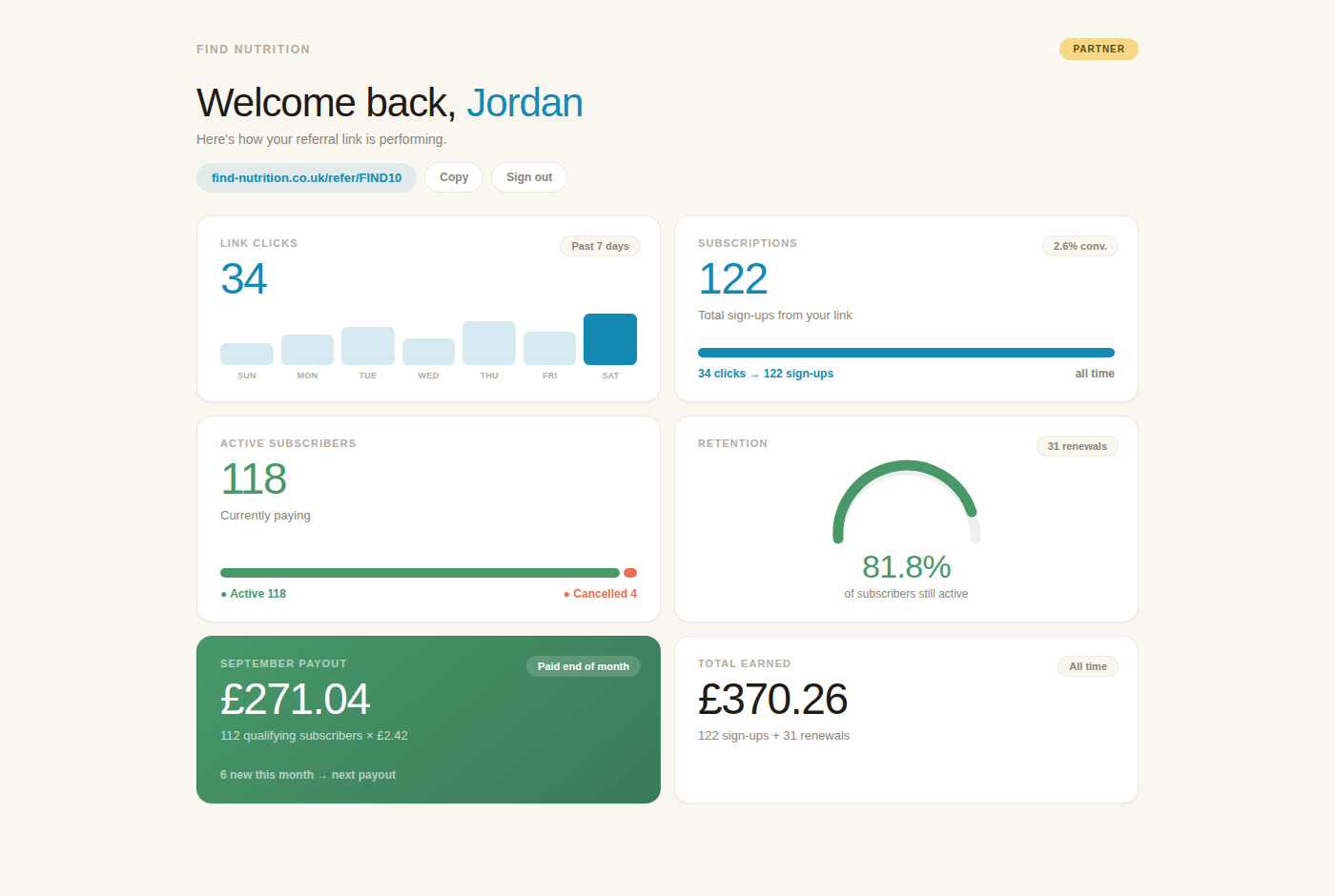Click the Paid end of month badge
1335x896 pixels.
coord(584,666)
